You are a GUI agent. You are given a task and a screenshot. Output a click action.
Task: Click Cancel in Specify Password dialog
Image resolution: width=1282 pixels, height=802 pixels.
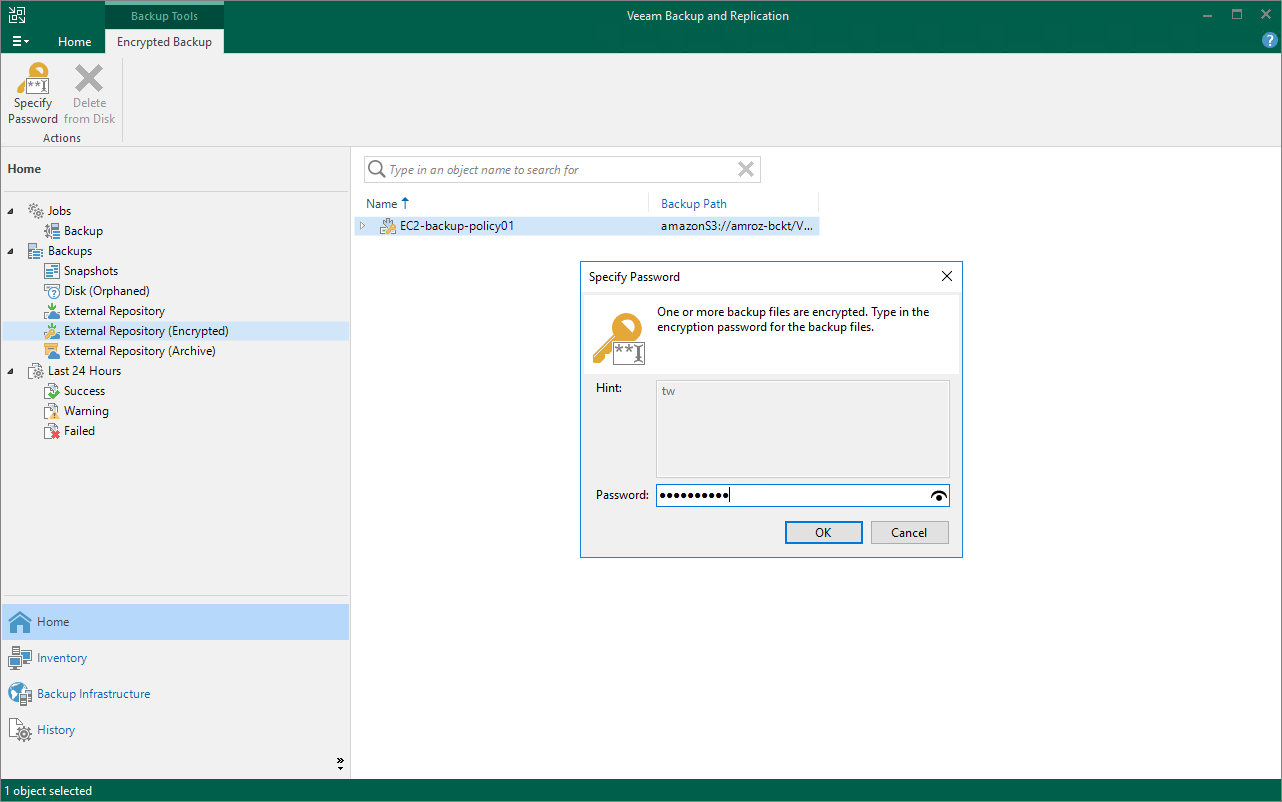coord(909,533)
